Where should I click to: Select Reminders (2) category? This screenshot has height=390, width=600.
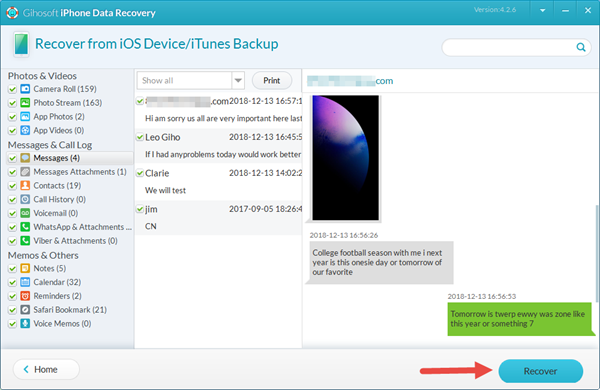[x=57, y=296]
